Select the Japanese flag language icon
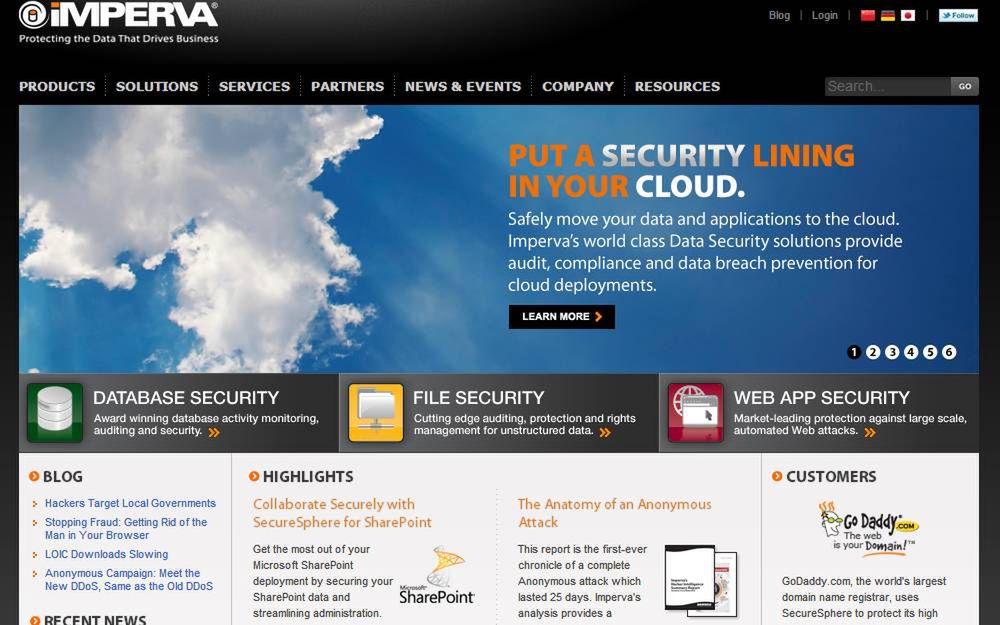1000x625 pixels. click(908, 15)
